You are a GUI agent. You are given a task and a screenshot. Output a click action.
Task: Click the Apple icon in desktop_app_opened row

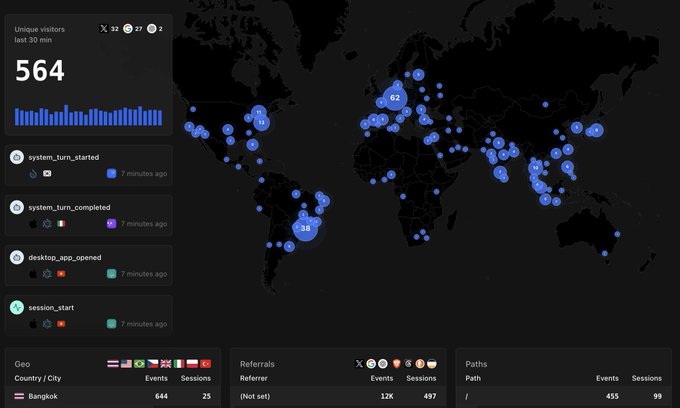pyautogui.click(x=33, y=274)
